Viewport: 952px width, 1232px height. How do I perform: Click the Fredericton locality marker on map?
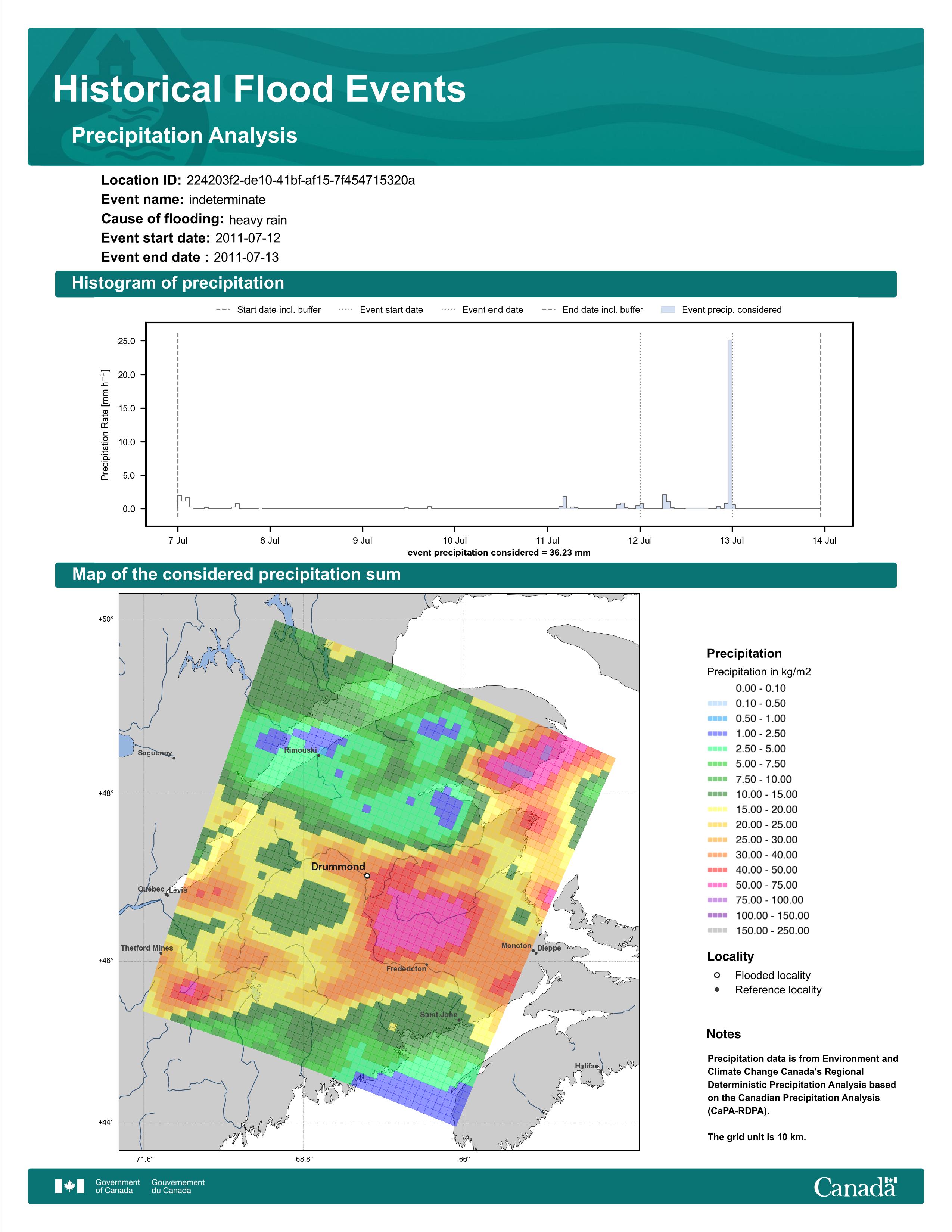pos(426,965)
